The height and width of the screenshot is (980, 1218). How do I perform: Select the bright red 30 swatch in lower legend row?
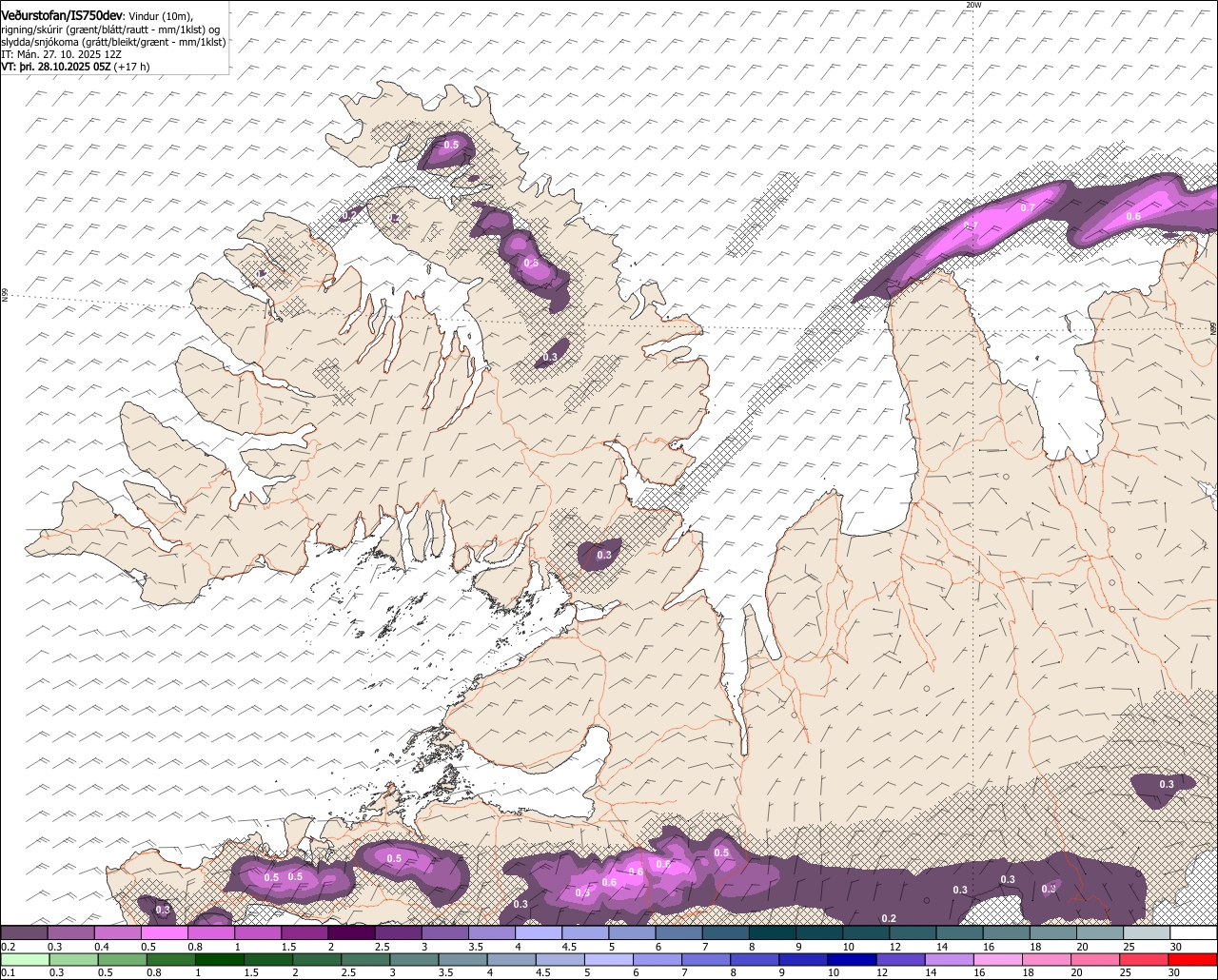point(1194,959)
